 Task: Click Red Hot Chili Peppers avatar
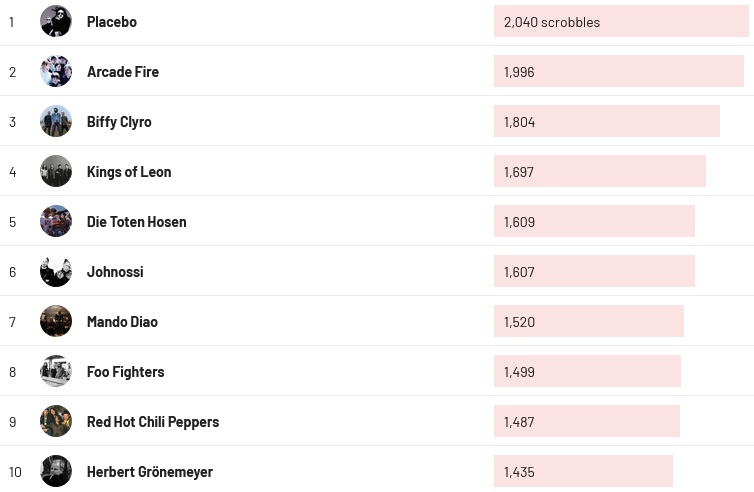pos(56,421)
